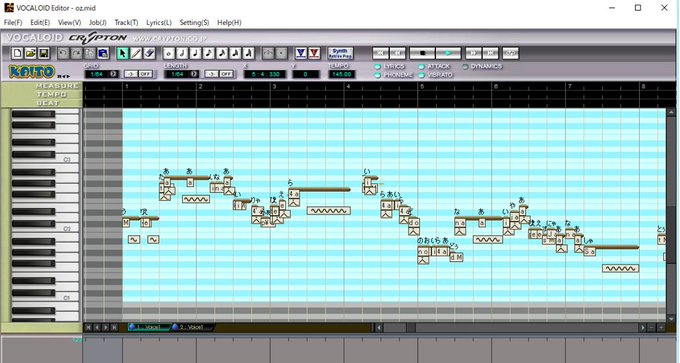The image size is (680, 363).
Task: Open the View(V) menu
Action: tap(69, 22)
